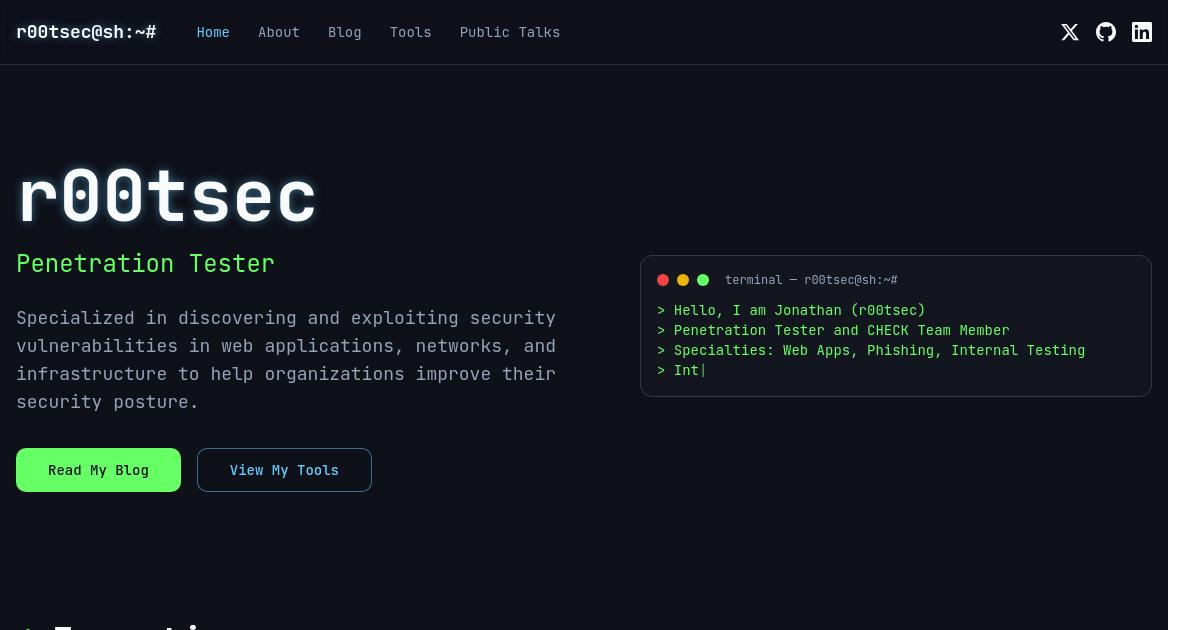Click the terminal title bar text
The width and height of the screenshot is (1200, 630).
click(811, 280)
